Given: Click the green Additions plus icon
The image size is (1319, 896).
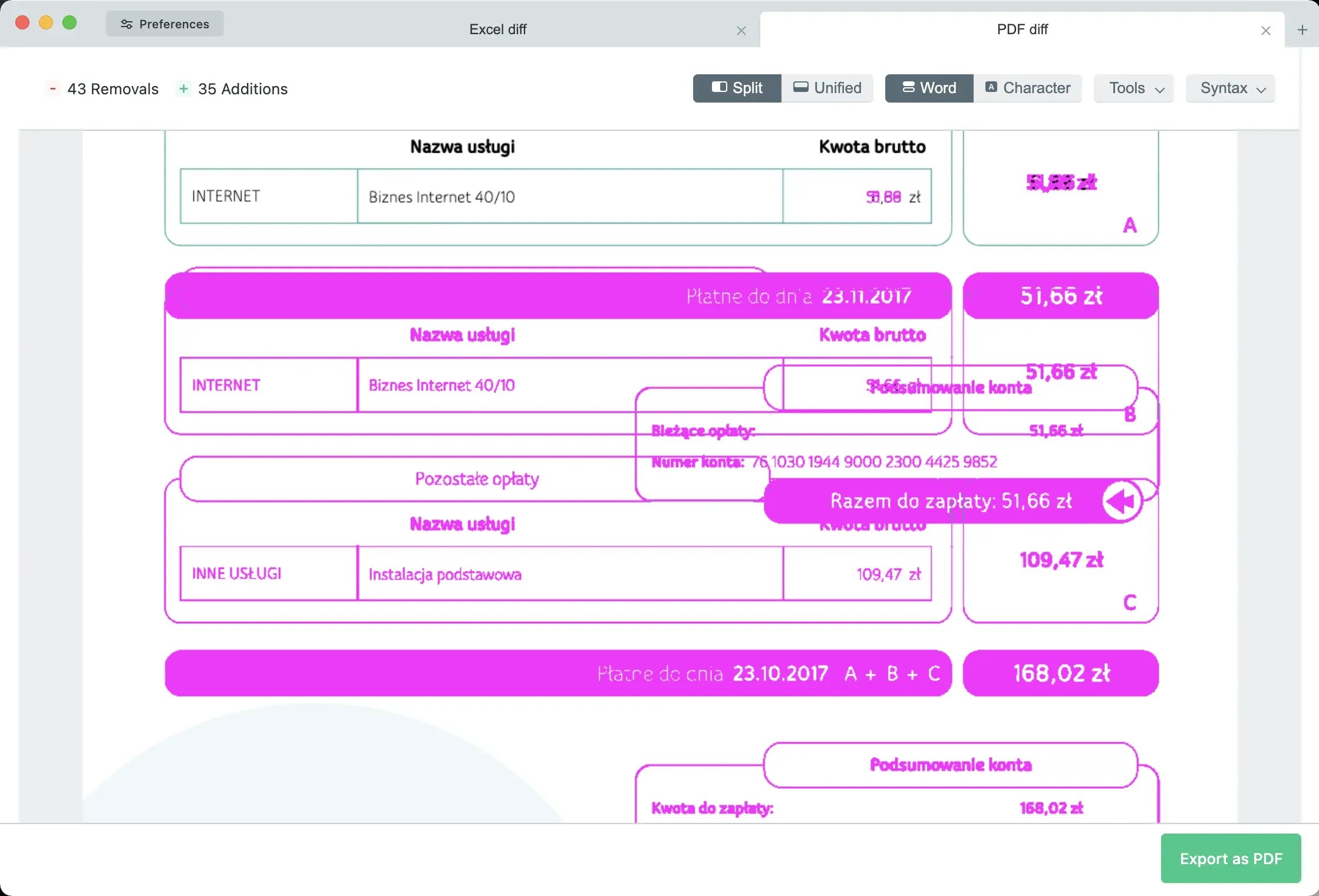Looking at the screenshot, I should (x=183, y=88).
